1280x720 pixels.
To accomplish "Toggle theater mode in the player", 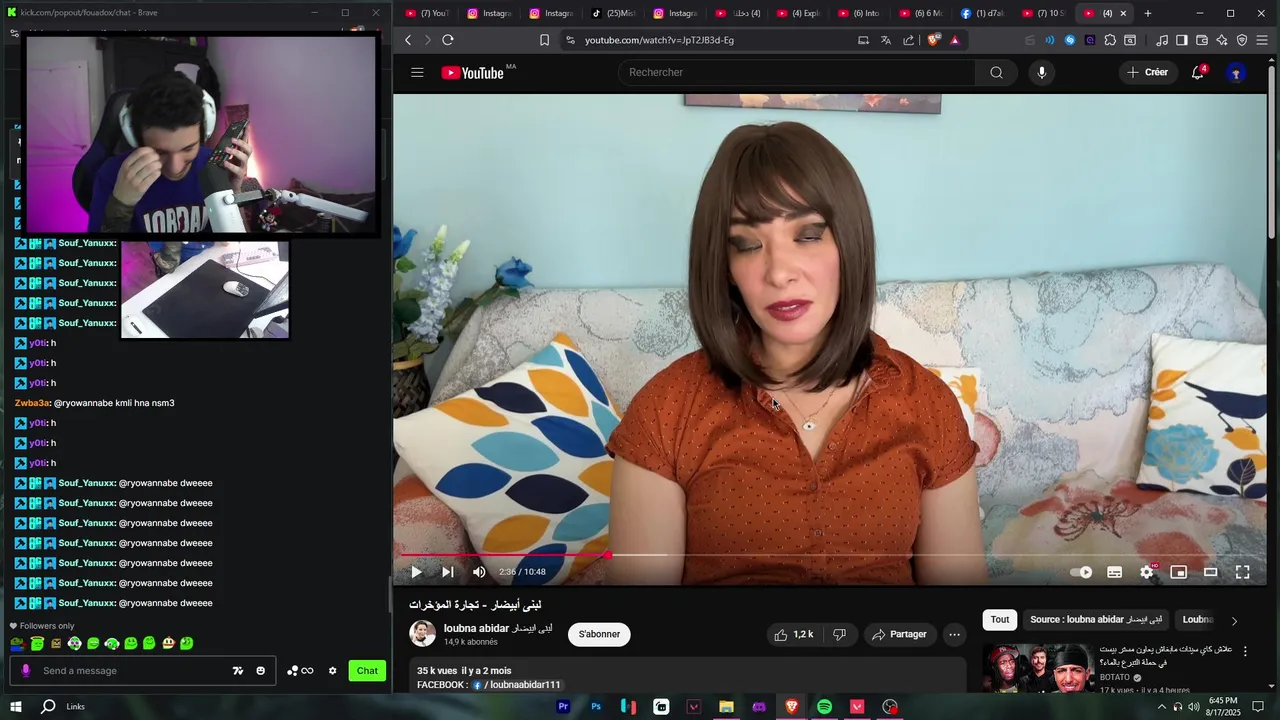I will (x=1210, y=572).
